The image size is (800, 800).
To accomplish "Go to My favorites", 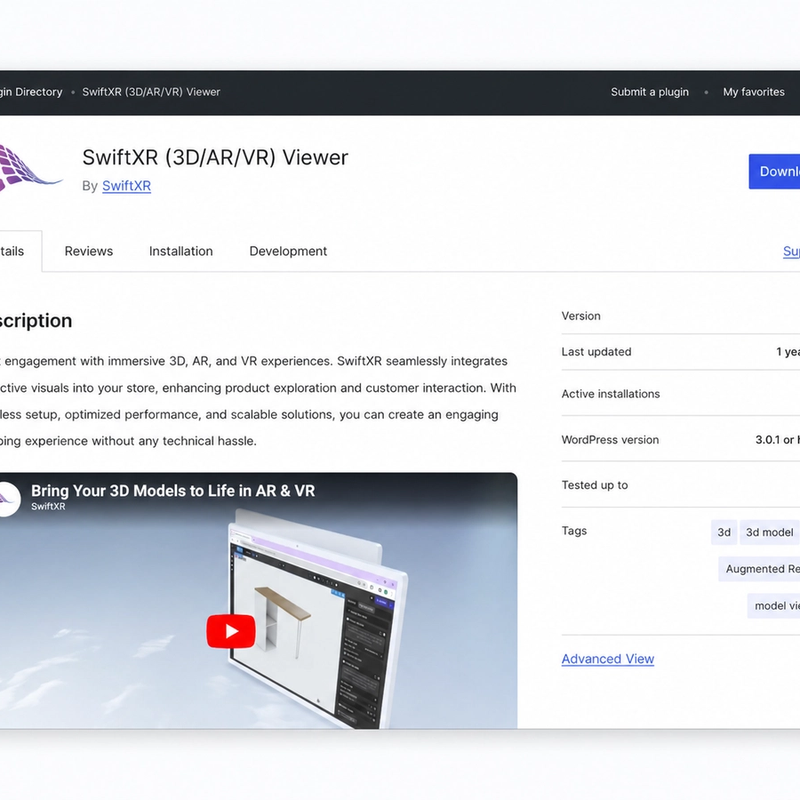I will (754, 92).
